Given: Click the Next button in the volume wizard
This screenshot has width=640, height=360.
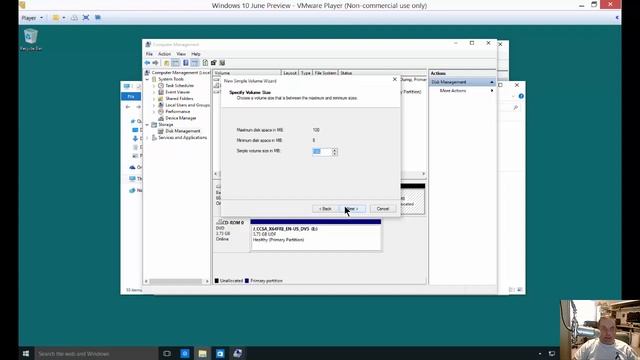Looking at the screenshot, I should [353, 209].
